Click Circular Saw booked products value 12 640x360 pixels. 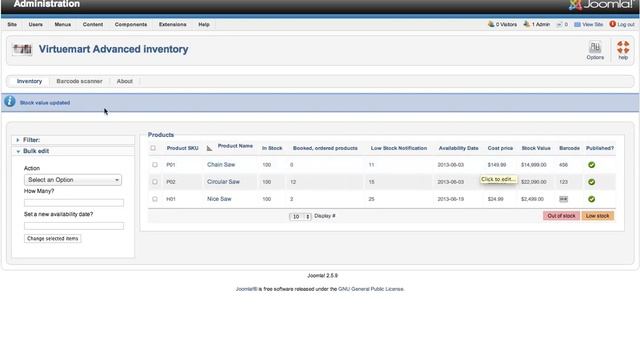[x=293, y=182]
